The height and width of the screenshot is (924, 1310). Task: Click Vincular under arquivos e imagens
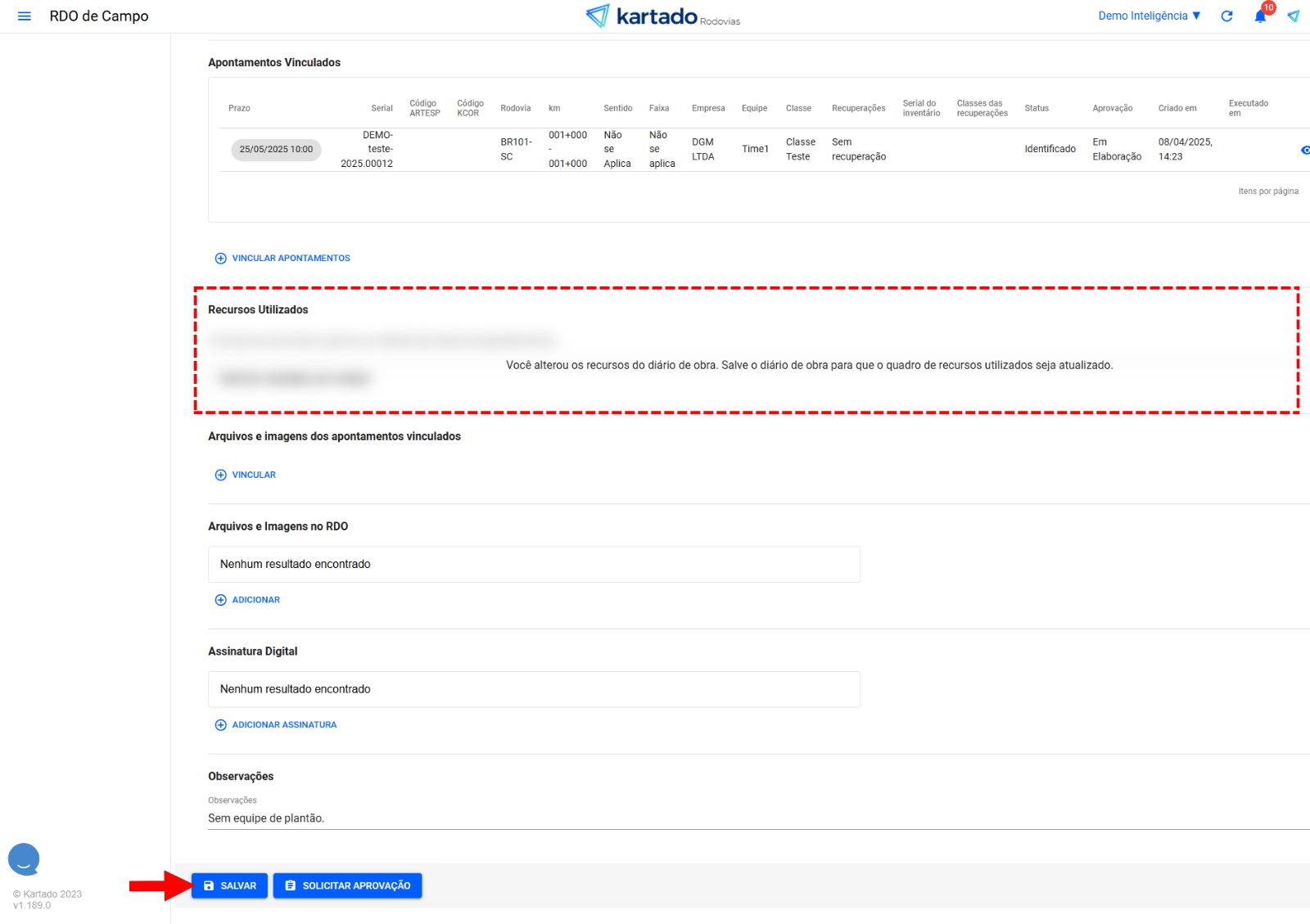tap(246, 476)
